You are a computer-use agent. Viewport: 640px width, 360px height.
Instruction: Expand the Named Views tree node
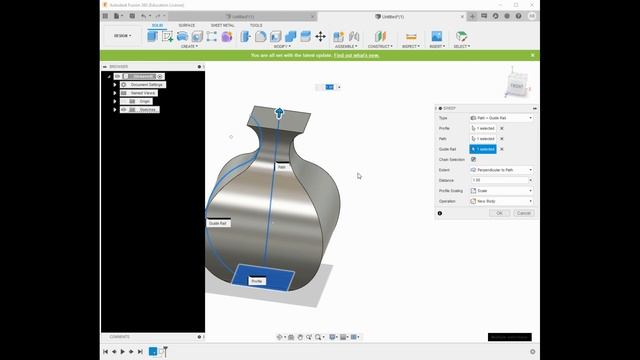pos(115,93)
